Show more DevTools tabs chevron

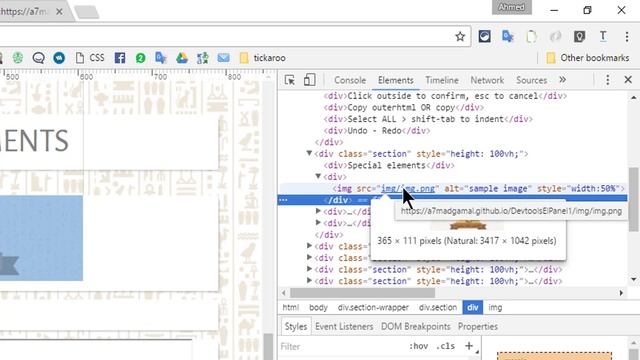click(x=562, y=80)
